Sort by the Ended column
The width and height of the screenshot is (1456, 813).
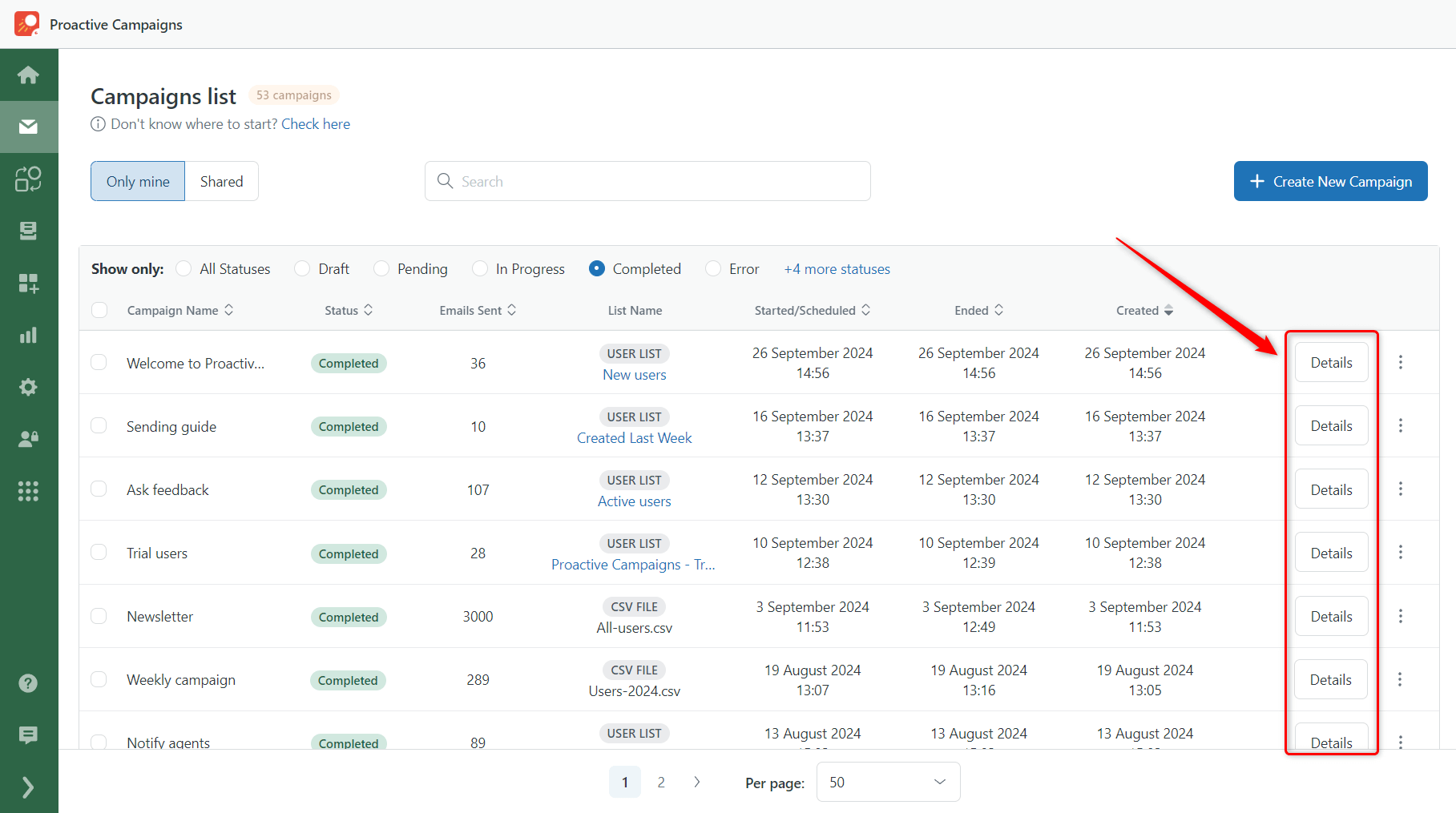(978, 310)
